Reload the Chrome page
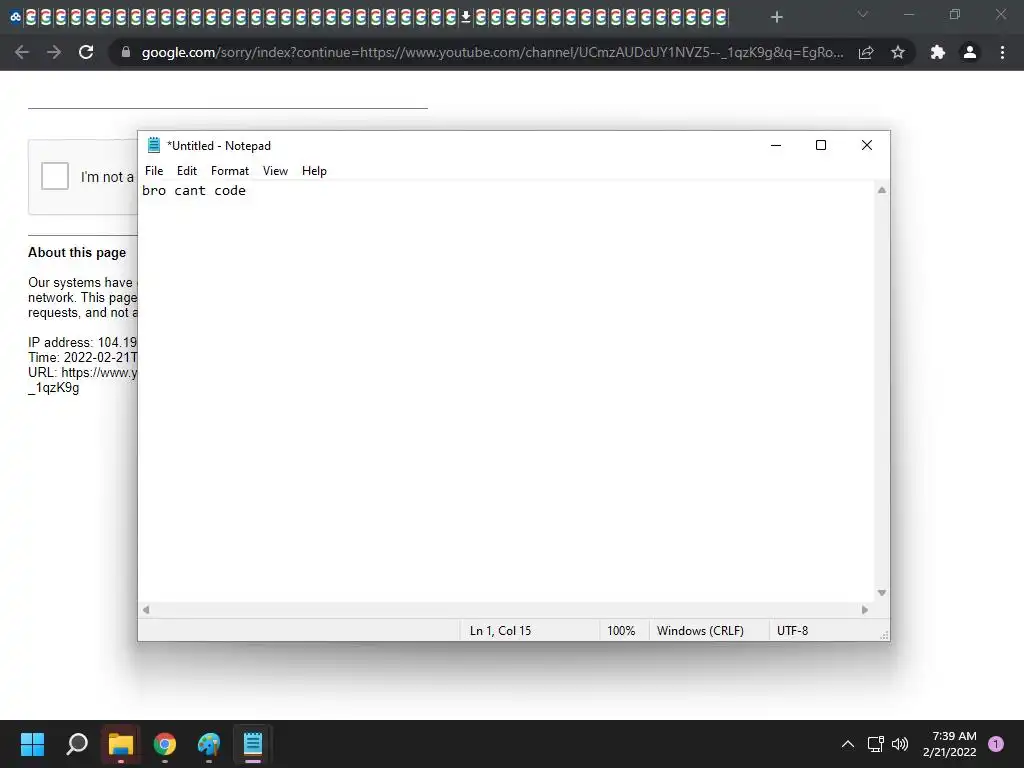This screenshot has height=768, width=1024. (x=86, y=52)
